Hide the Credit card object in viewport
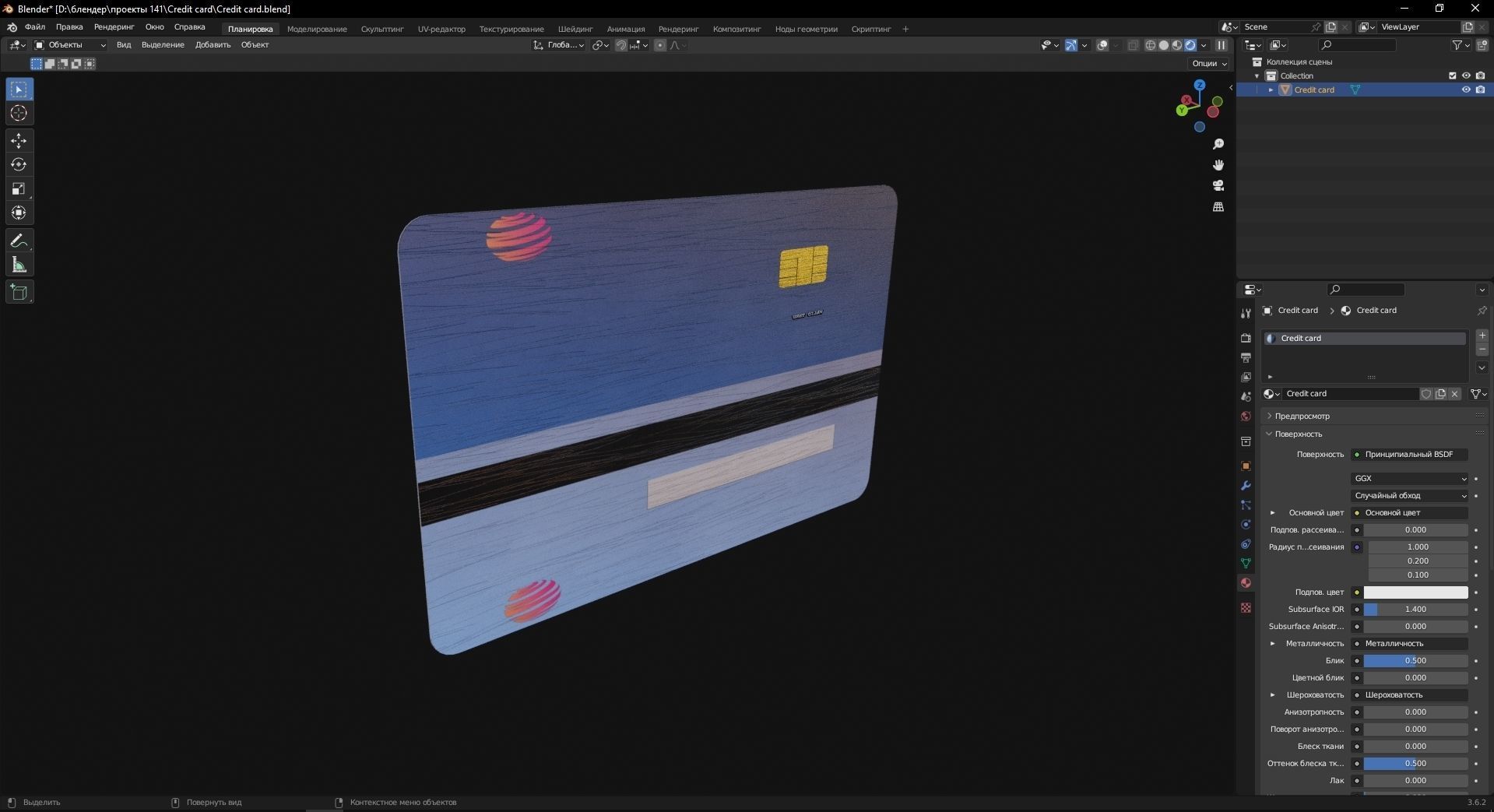 pos(1466,90)
